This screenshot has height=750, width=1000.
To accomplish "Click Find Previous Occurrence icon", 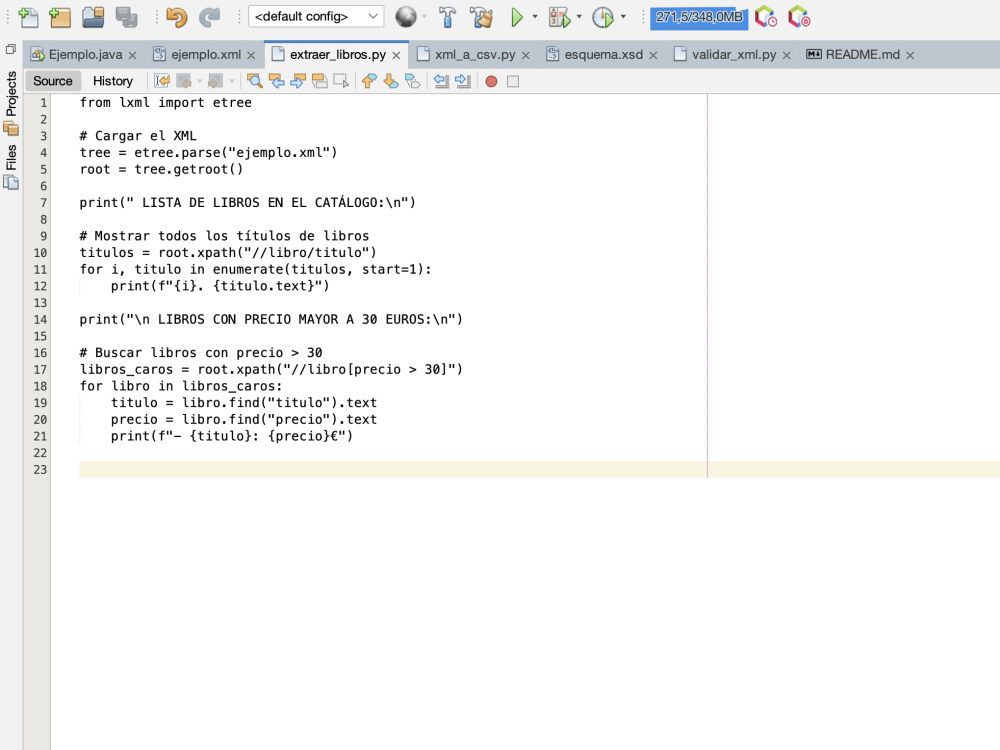I will coord(276,81).
